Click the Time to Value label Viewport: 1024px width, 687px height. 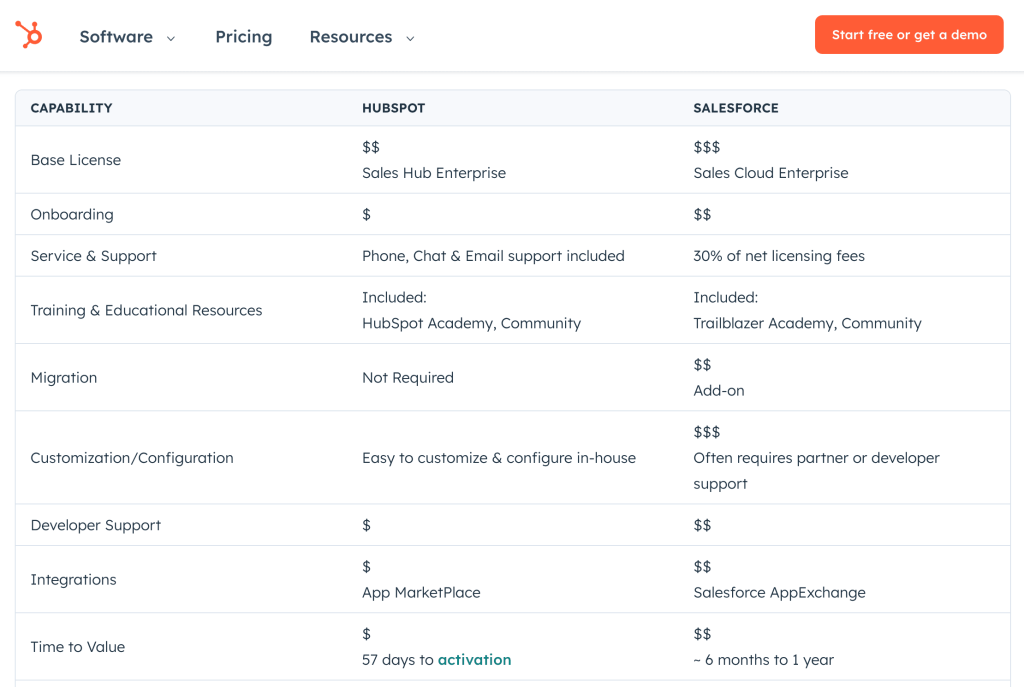[x=78, y=647]
